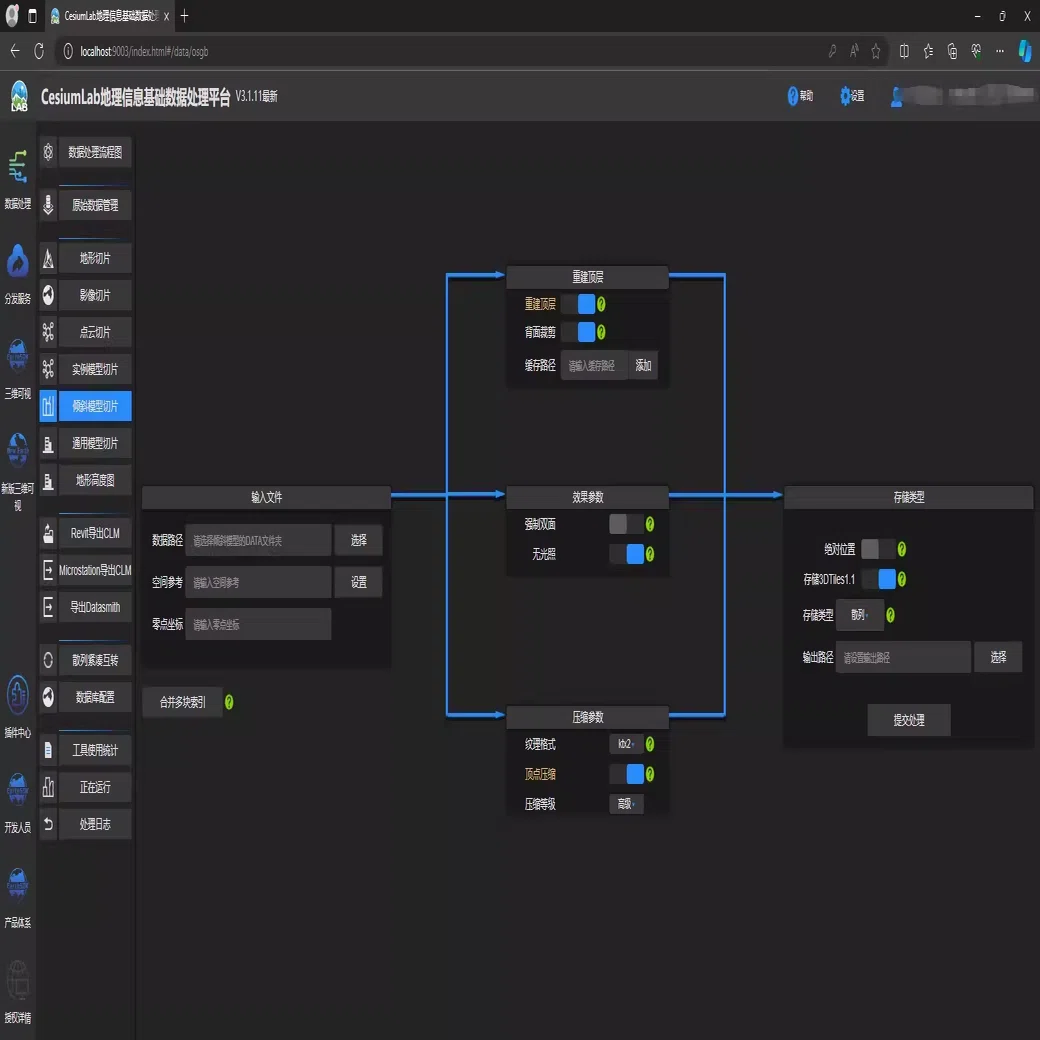Click the browser favorites star icon

[x=876, y=51]
